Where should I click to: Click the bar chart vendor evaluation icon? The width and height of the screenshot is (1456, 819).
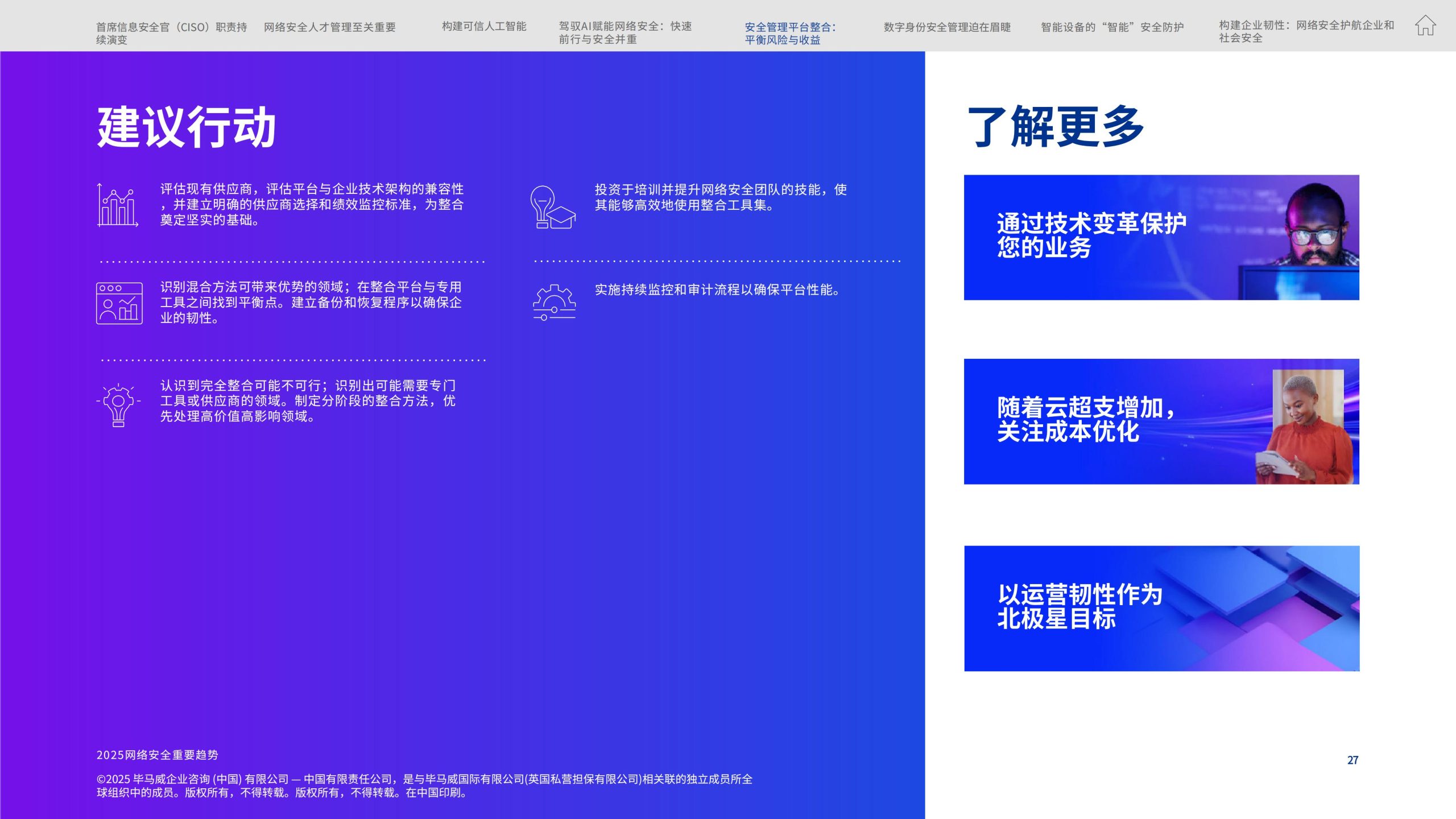(x=118, y=205)
